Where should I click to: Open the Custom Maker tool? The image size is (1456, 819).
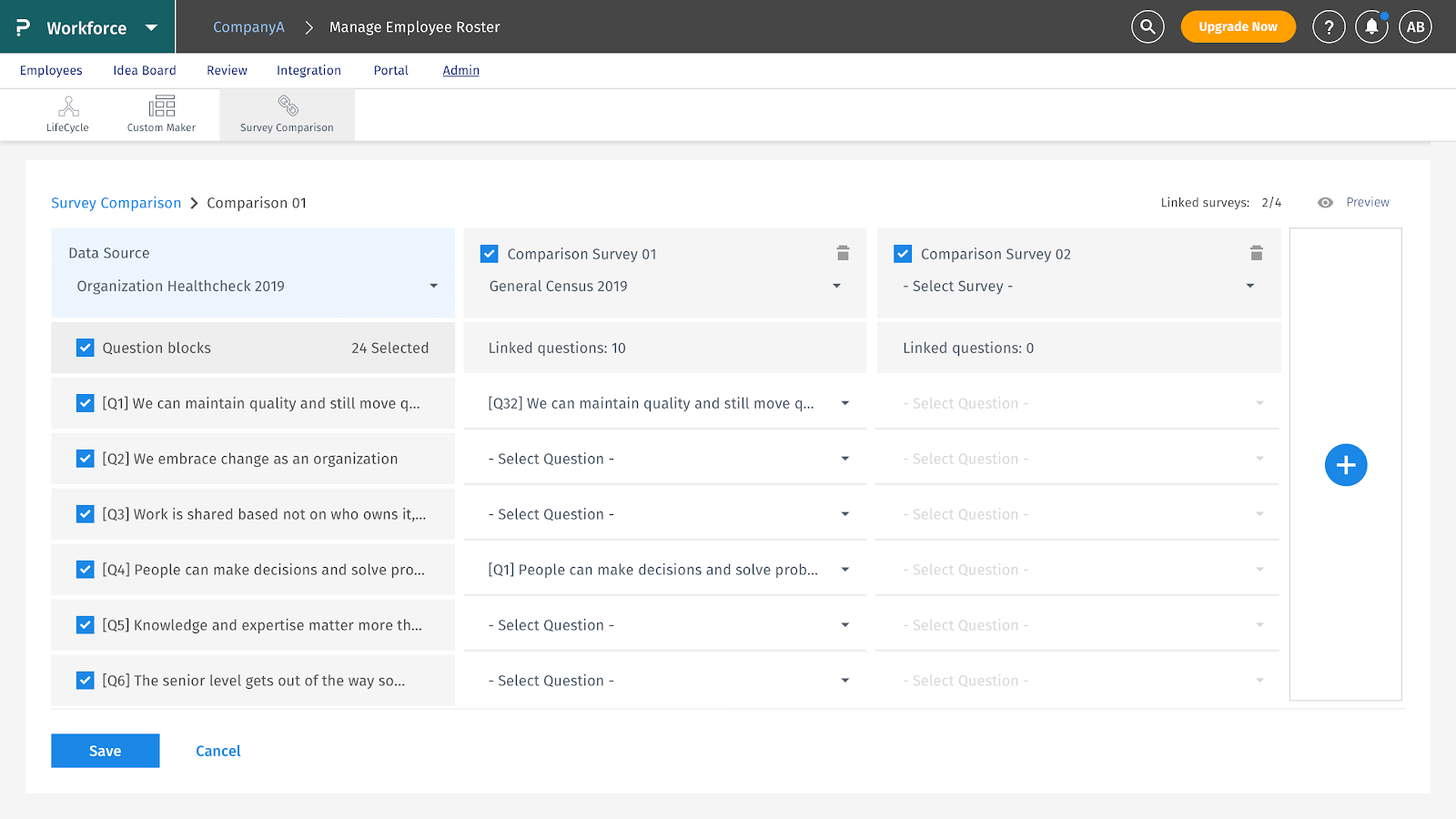coord(161,115)
